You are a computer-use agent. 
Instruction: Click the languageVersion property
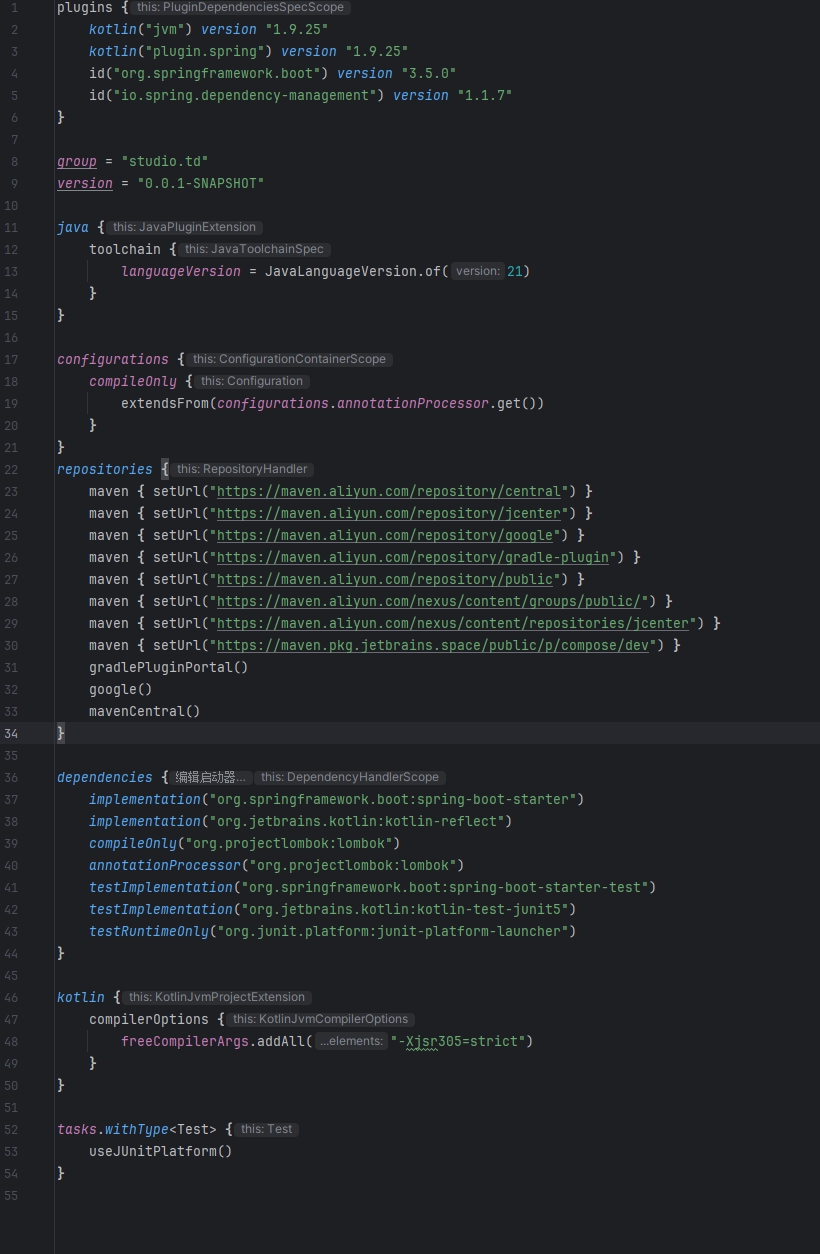coord(181,271)
